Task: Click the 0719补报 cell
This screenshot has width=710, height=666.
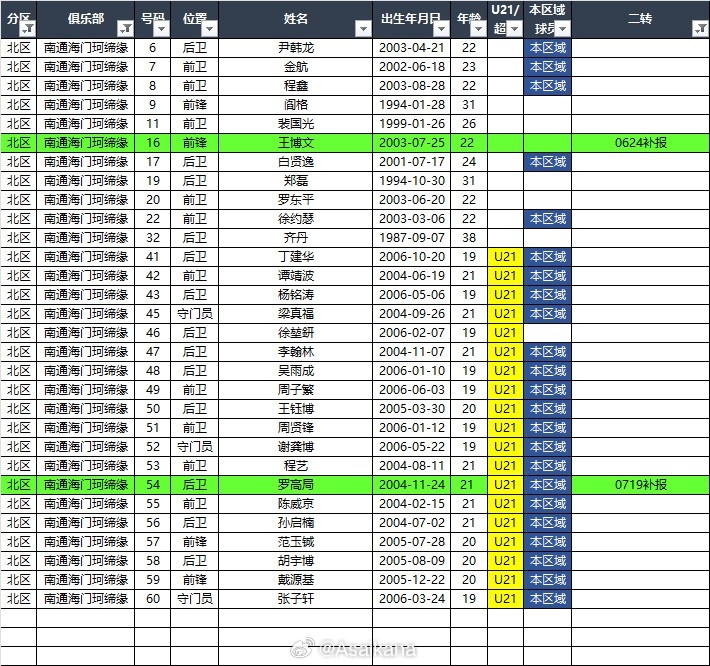Action: pyautogui.click(x=640, y=485)
